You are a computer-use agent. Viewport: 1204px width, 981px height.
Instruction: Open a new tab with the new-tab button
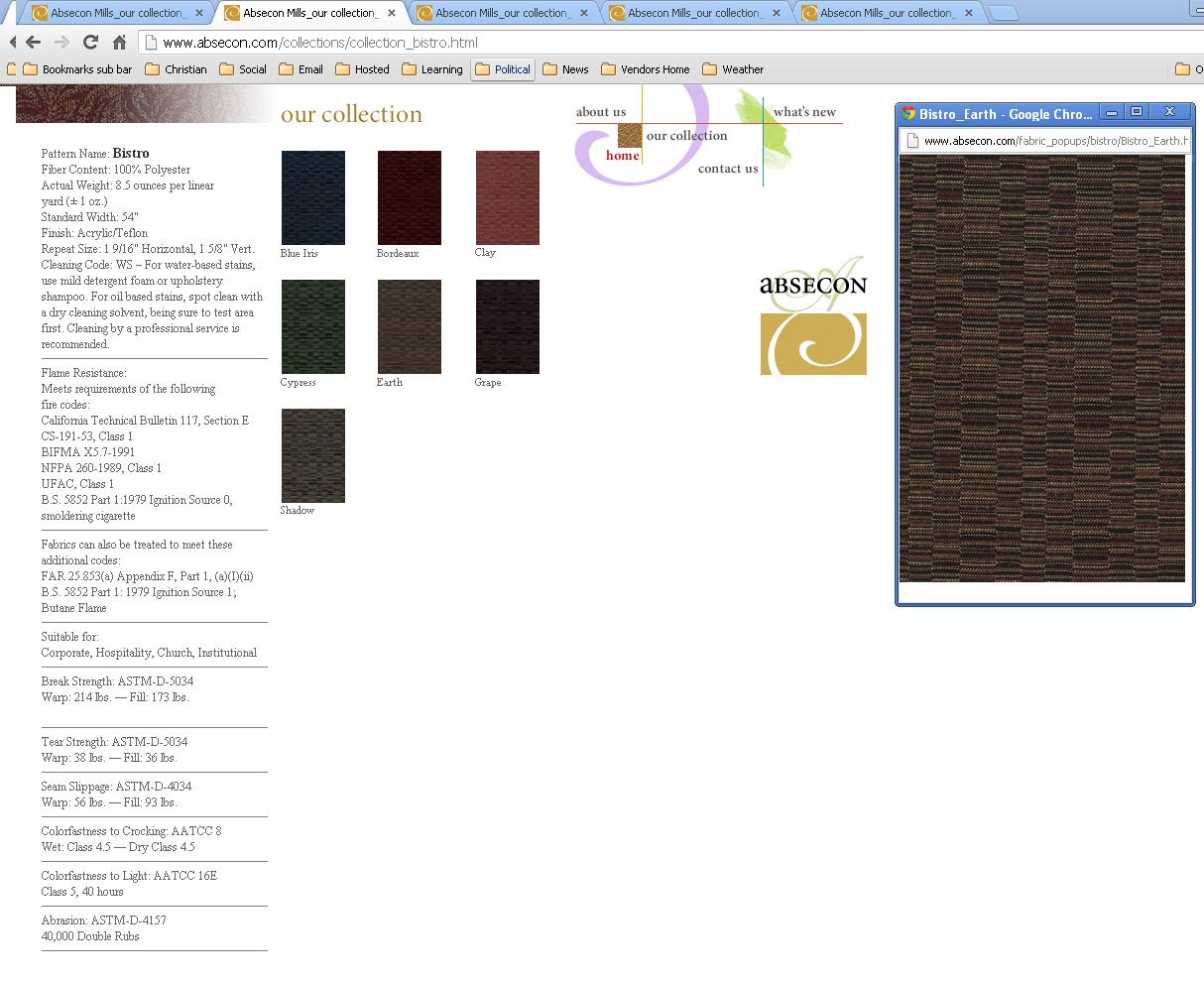pyautogui.click(x=1004, y=13)
